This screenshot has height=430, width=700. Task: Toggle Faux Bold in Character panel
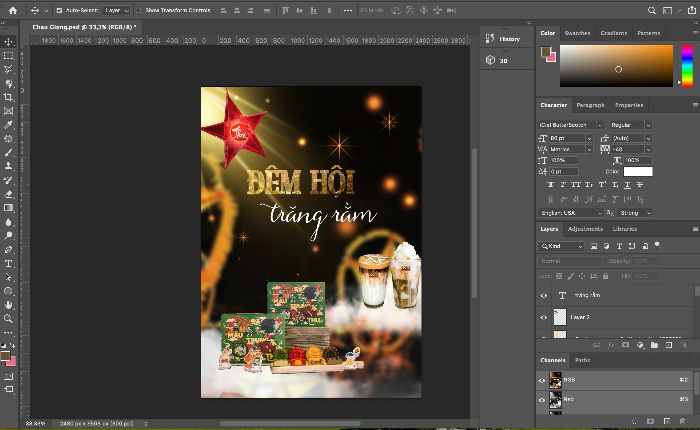[550, 185]
